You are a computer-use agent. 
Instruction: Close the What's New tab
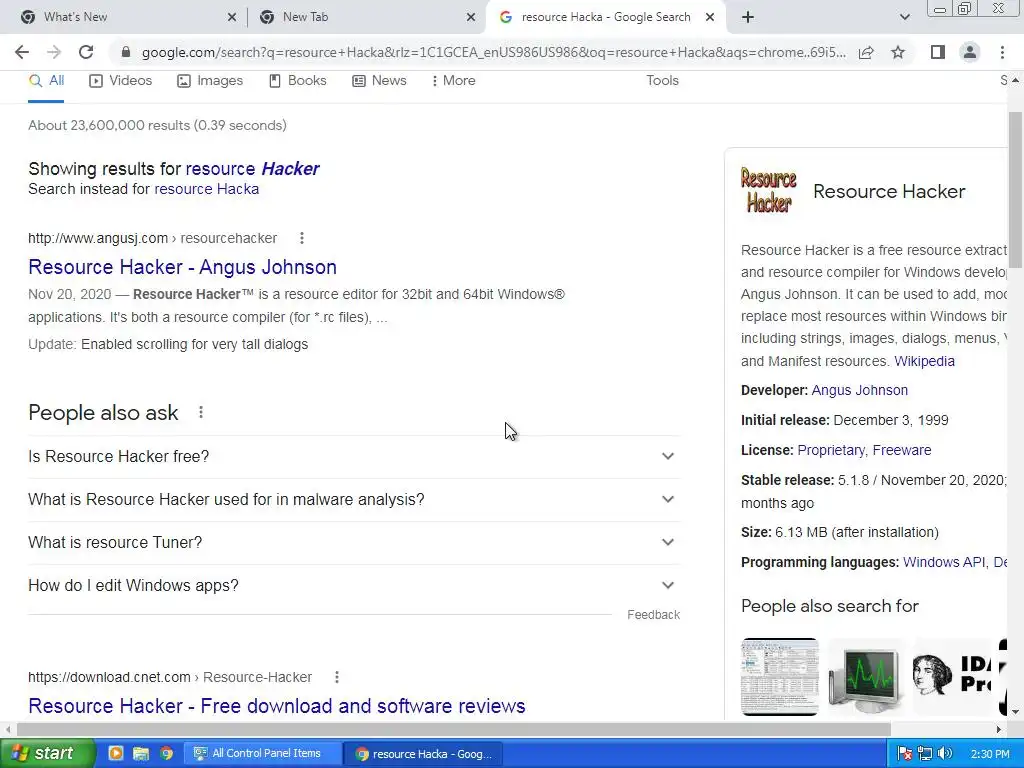point(231,17)
